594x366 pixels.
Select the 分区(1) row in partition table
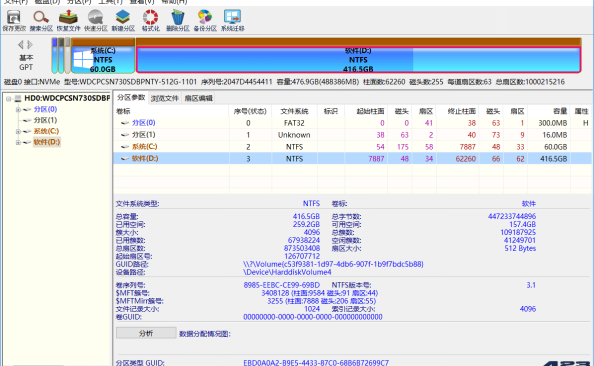tap(352, 135)
